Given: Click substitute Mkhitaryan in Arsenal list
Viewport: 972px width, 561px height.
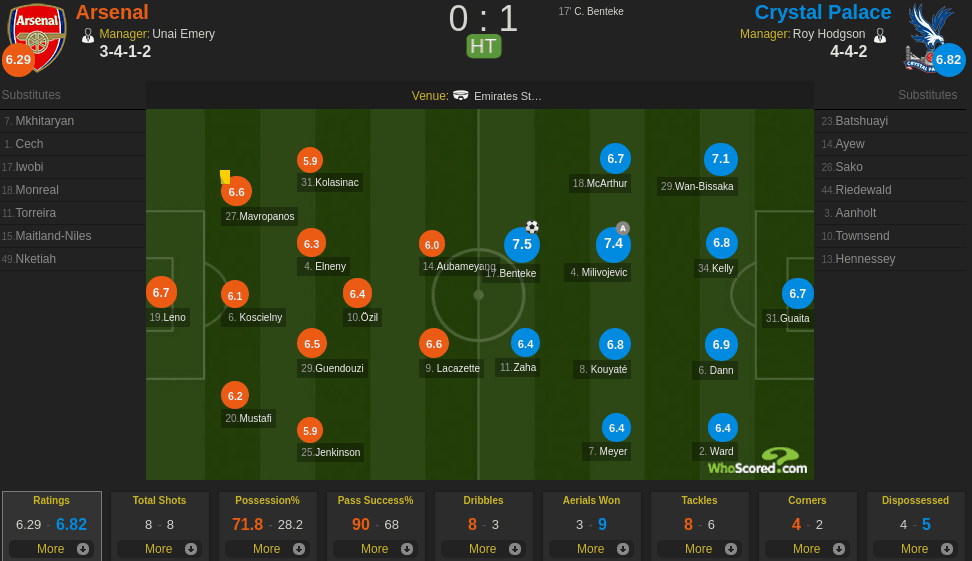Looking at the screenshot, I should click(x=45, y=121).
